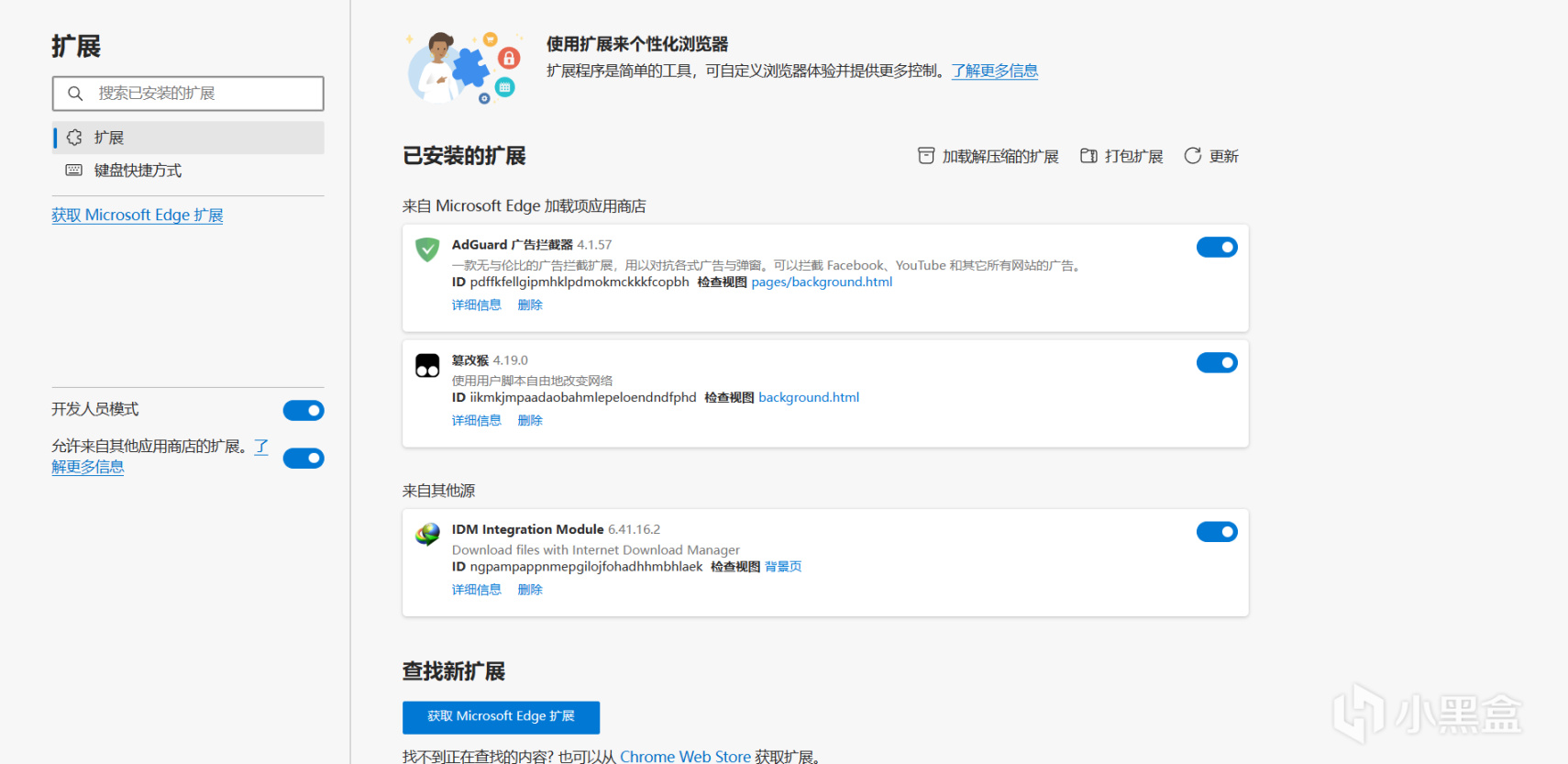Open 篡改猴 background.html inspect view
The image size is (1568, 764).
point(809,398)
